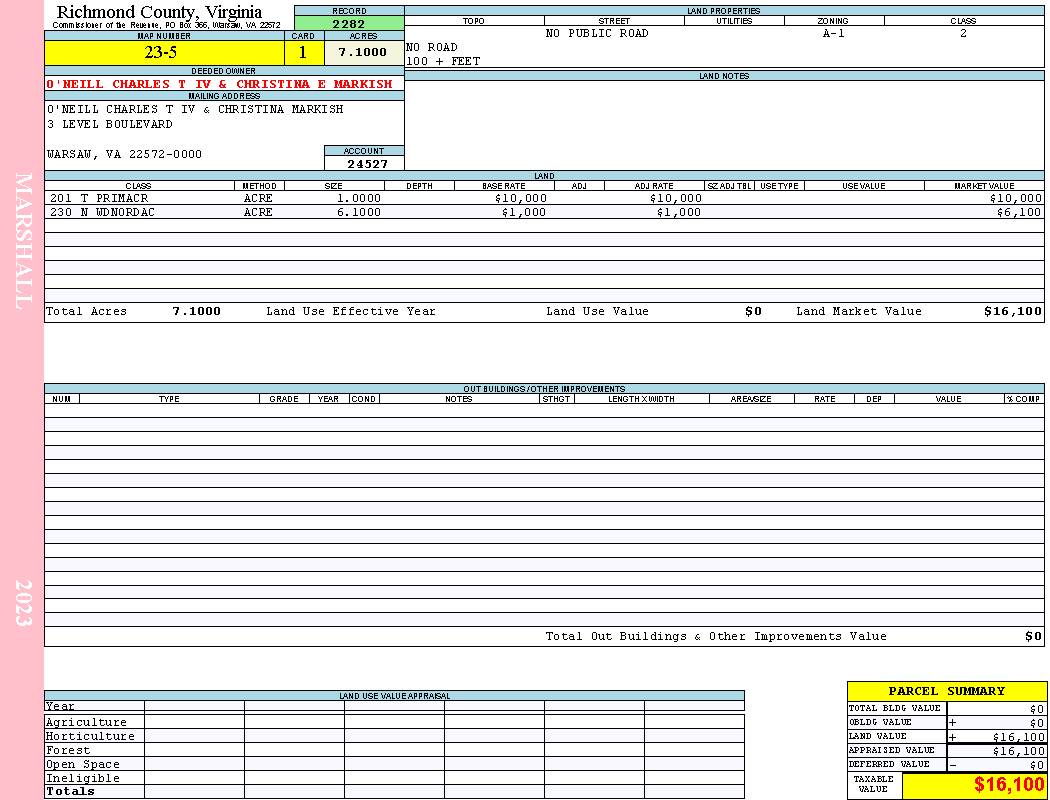Image resolution: width=1050 pixels, height=800 pixels.
Task: Click Total Acres value 7.1000
Action: coord(196,311)
